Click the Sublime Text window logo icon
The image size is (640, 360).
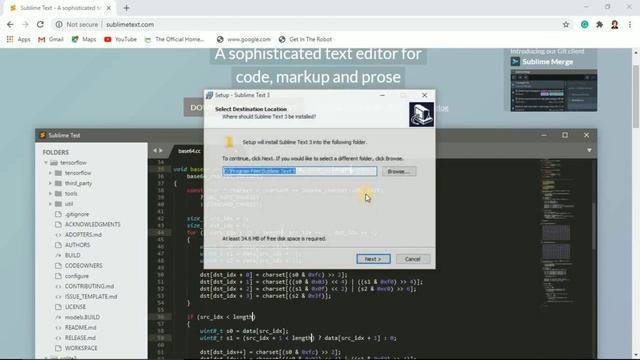tap(42, 135)
